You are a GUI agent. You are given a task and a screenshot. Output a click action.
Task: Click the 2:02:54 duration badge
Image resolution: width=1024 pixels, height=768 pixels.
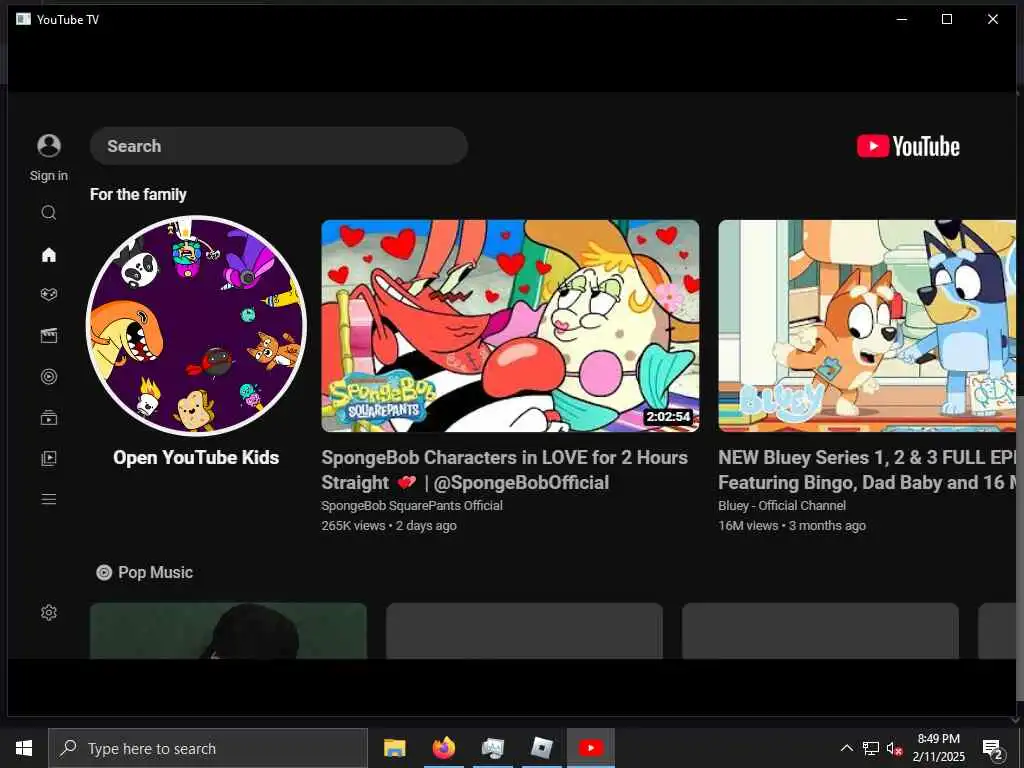(668, 417)
